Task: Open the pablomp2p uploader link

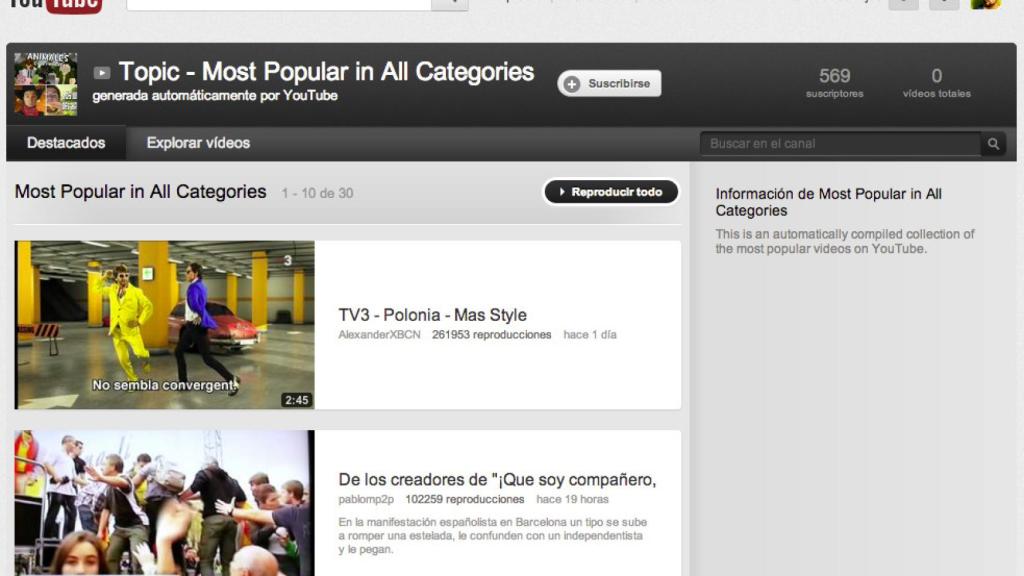Action: coord(366,499)
